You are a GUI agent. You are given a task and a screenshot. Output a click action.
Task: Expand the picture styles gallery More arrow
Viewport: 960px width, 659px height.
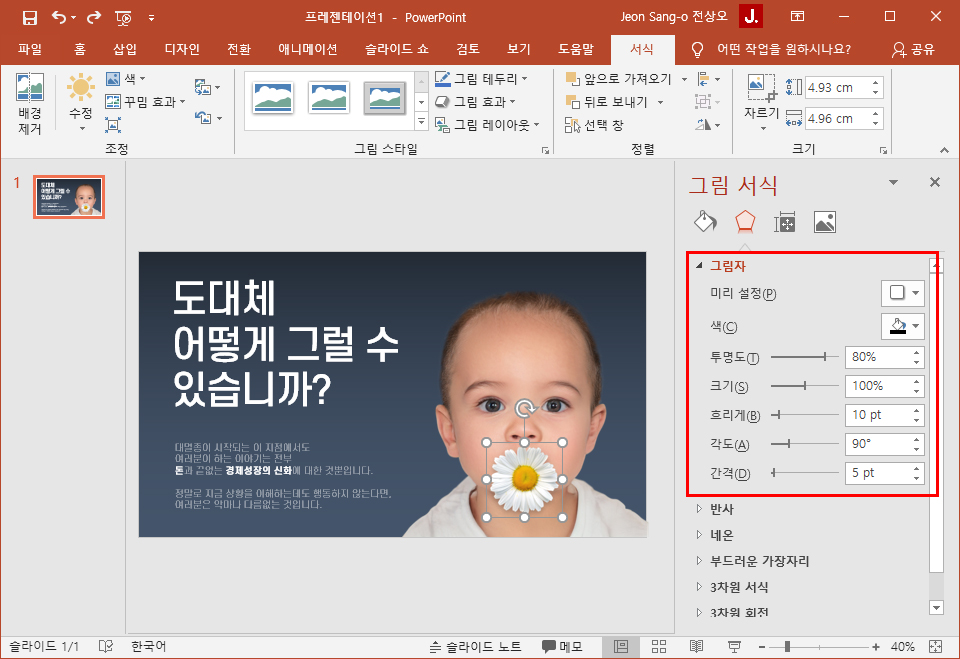(x=421, y=122)
